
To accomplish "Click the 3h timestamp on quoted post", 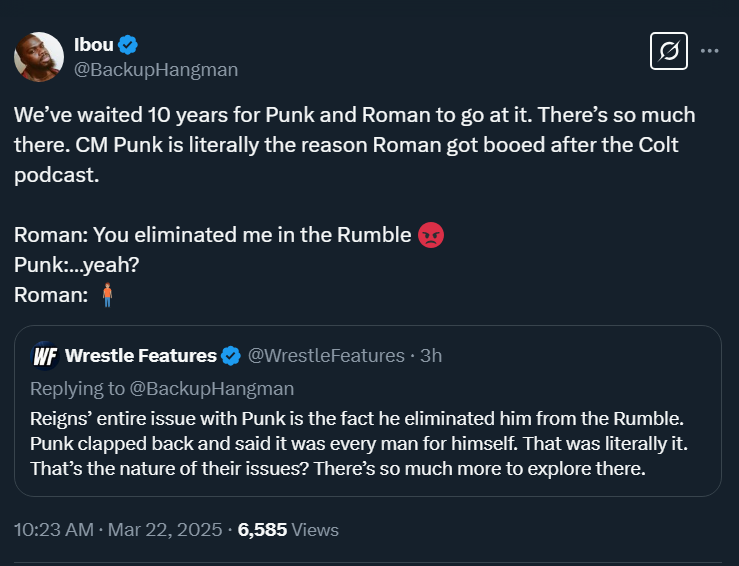I will click(431, 355).
